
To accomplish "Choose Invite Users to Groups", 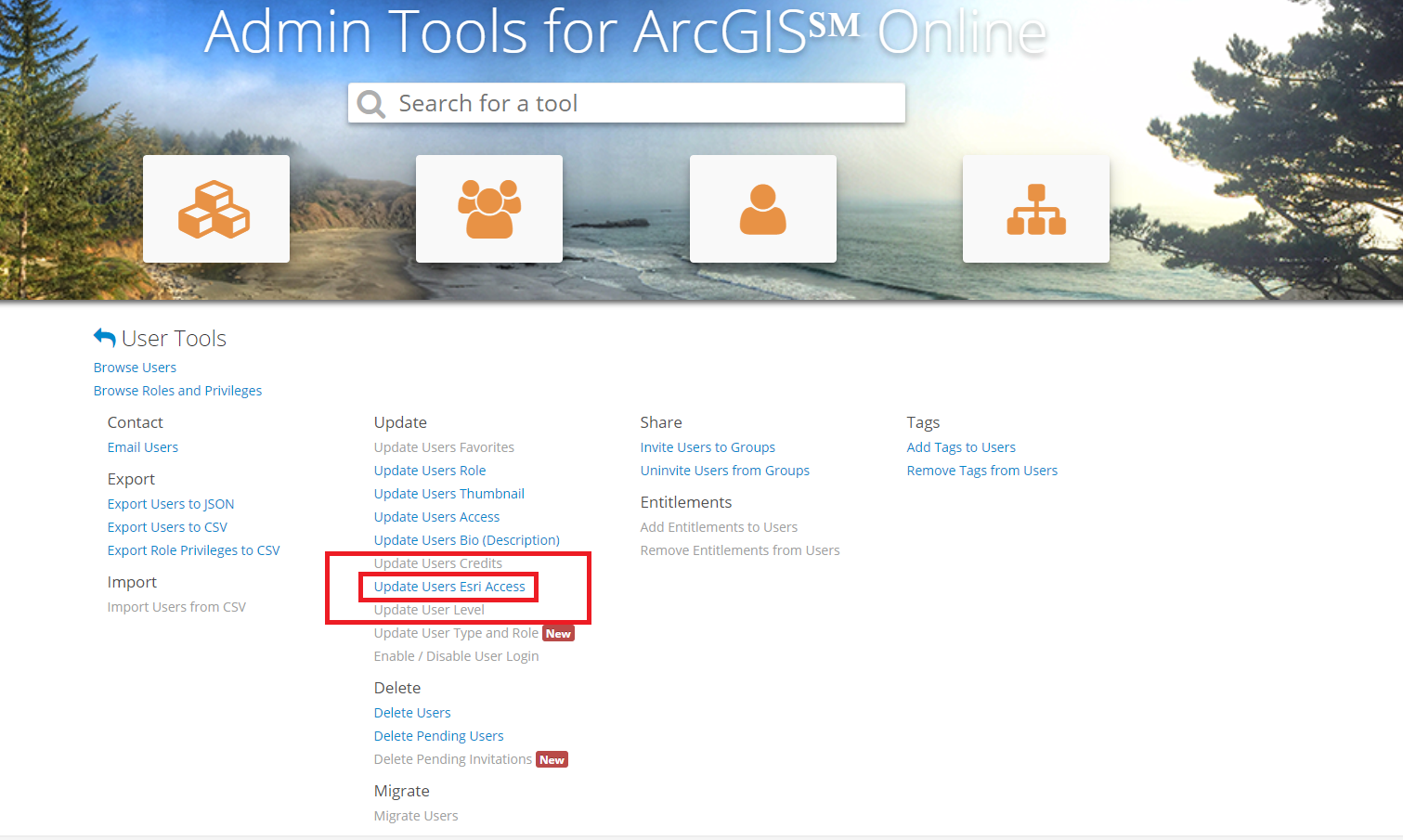I will click(708, 447).
